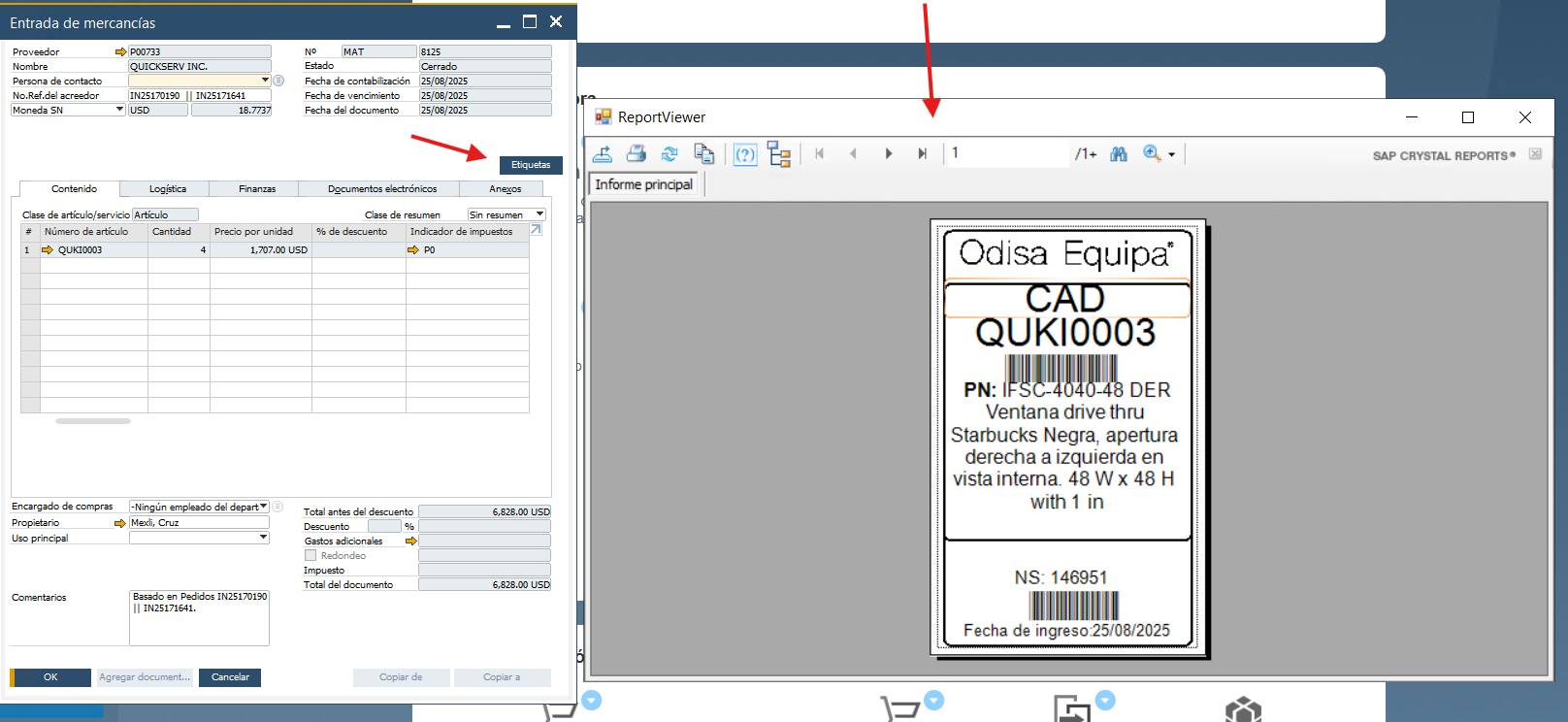
Task: Click No.Ref.del acreedor field
Action: click(x=200, y=96)
